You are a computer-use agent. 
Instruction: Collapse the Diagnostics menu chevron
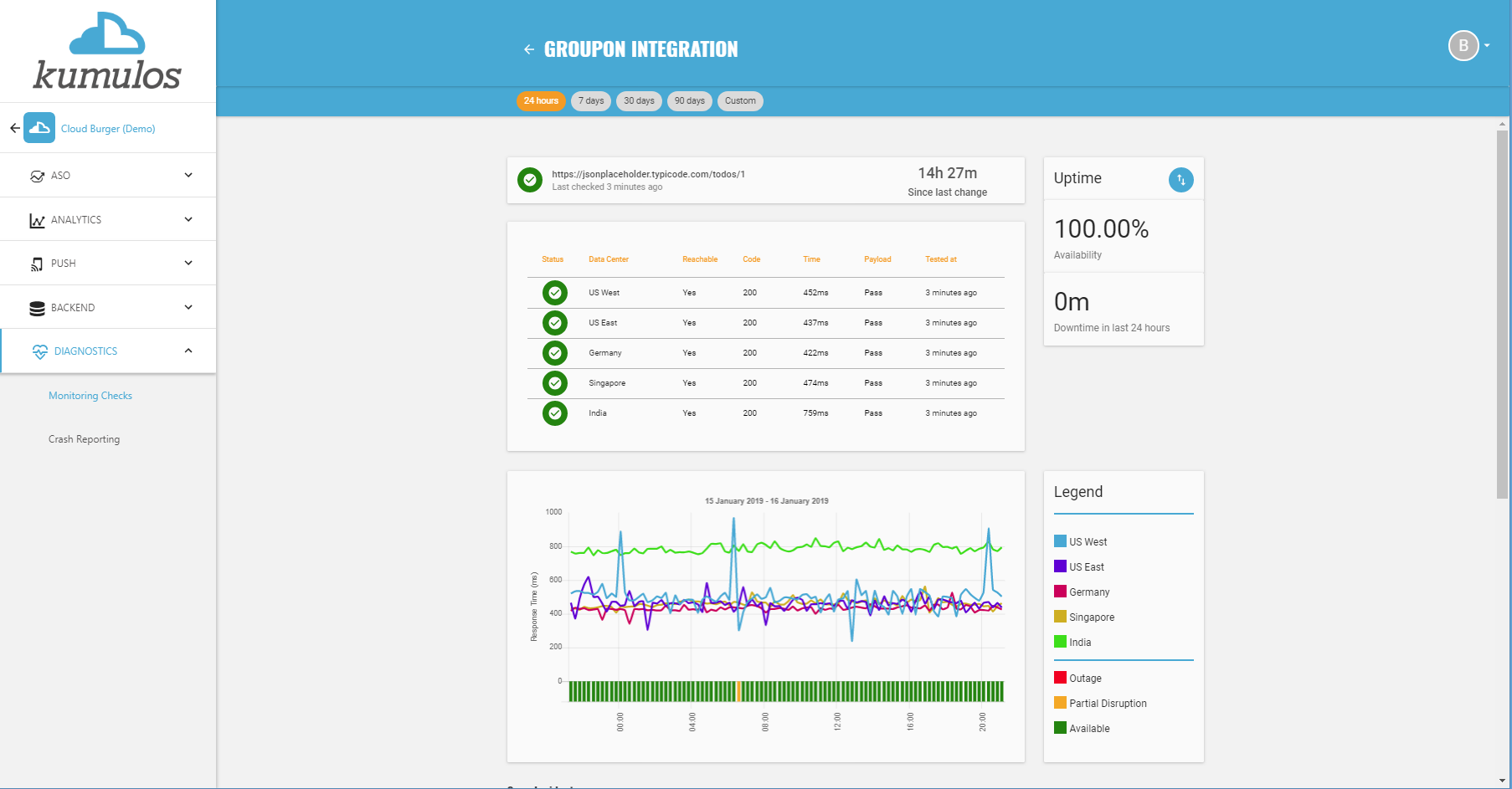coord(188,351)
